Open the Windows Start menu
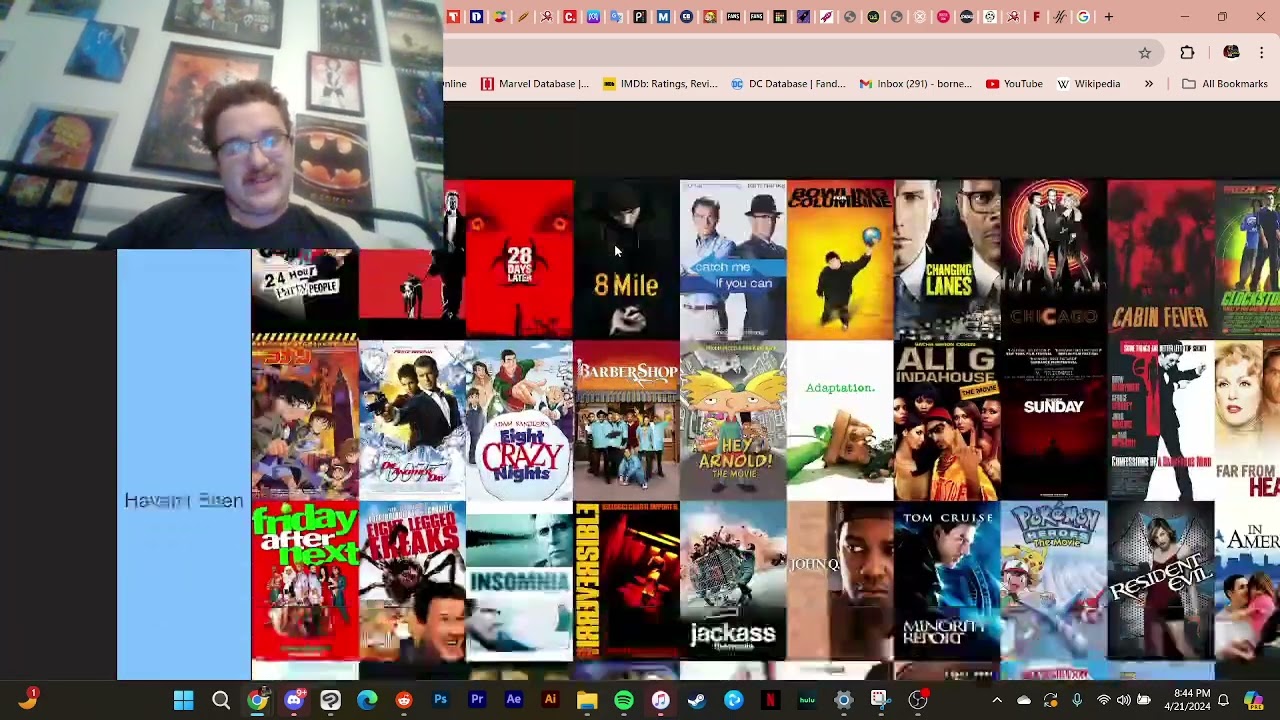Screen dimensions: 1280x720 (184, 700)
